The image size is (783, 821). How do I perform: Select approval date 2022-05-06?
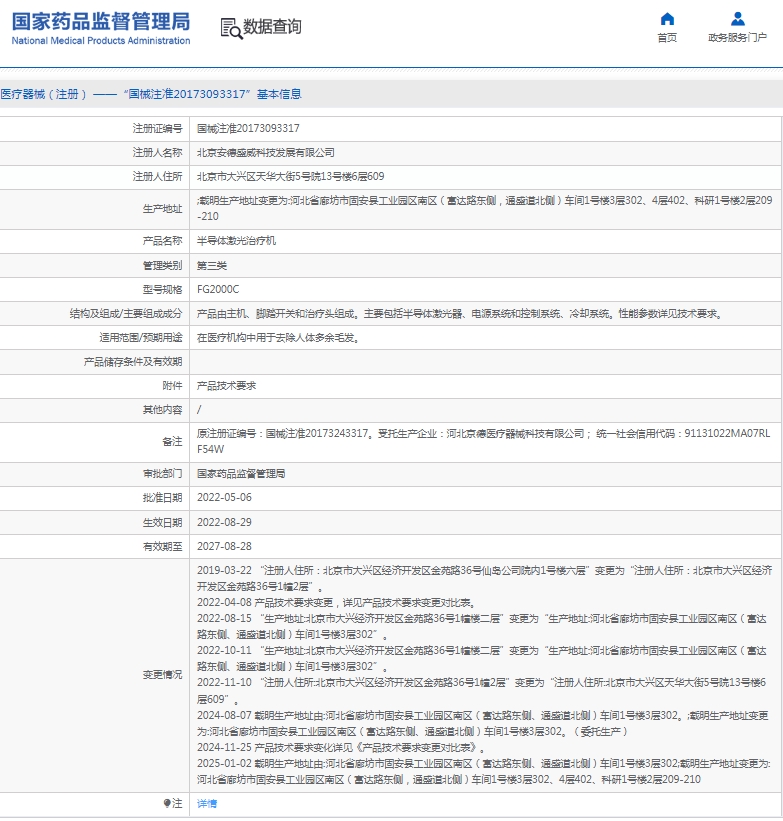pyautogui.click(x=224, y=497)
